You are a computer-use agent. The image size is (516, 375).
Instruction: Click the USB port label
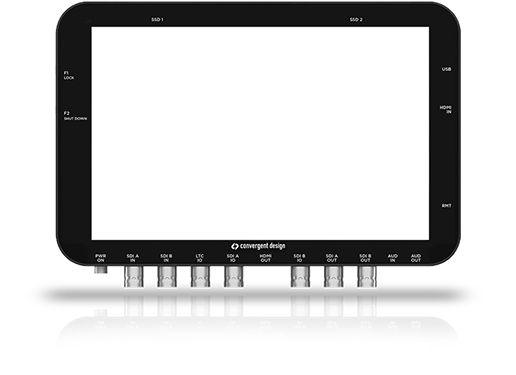[446, 69]
